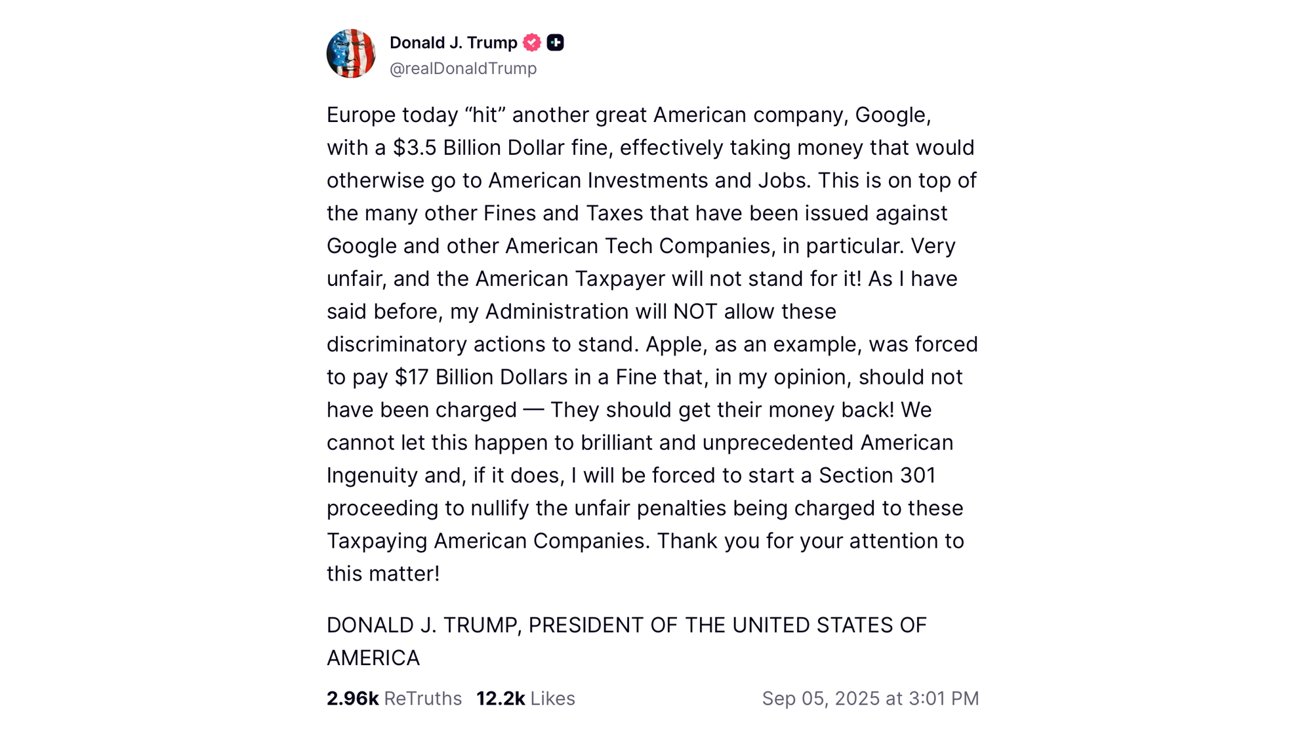1312x738 pixels.
Task: Click the word AMERICA on the last line
Action: pos(373,658)
